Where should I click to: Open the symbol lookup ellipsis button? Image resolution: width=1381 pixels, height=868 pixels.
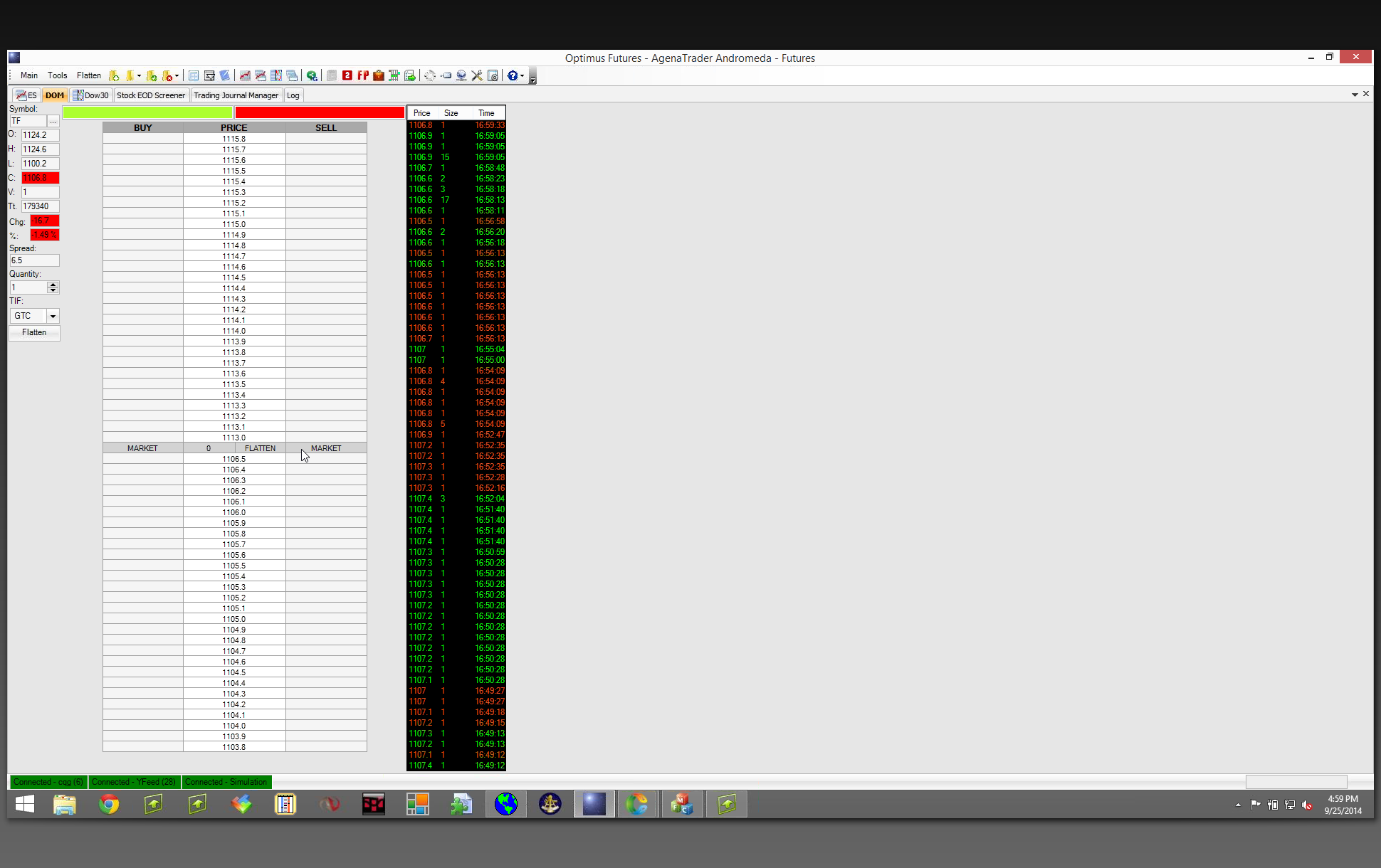53,122
